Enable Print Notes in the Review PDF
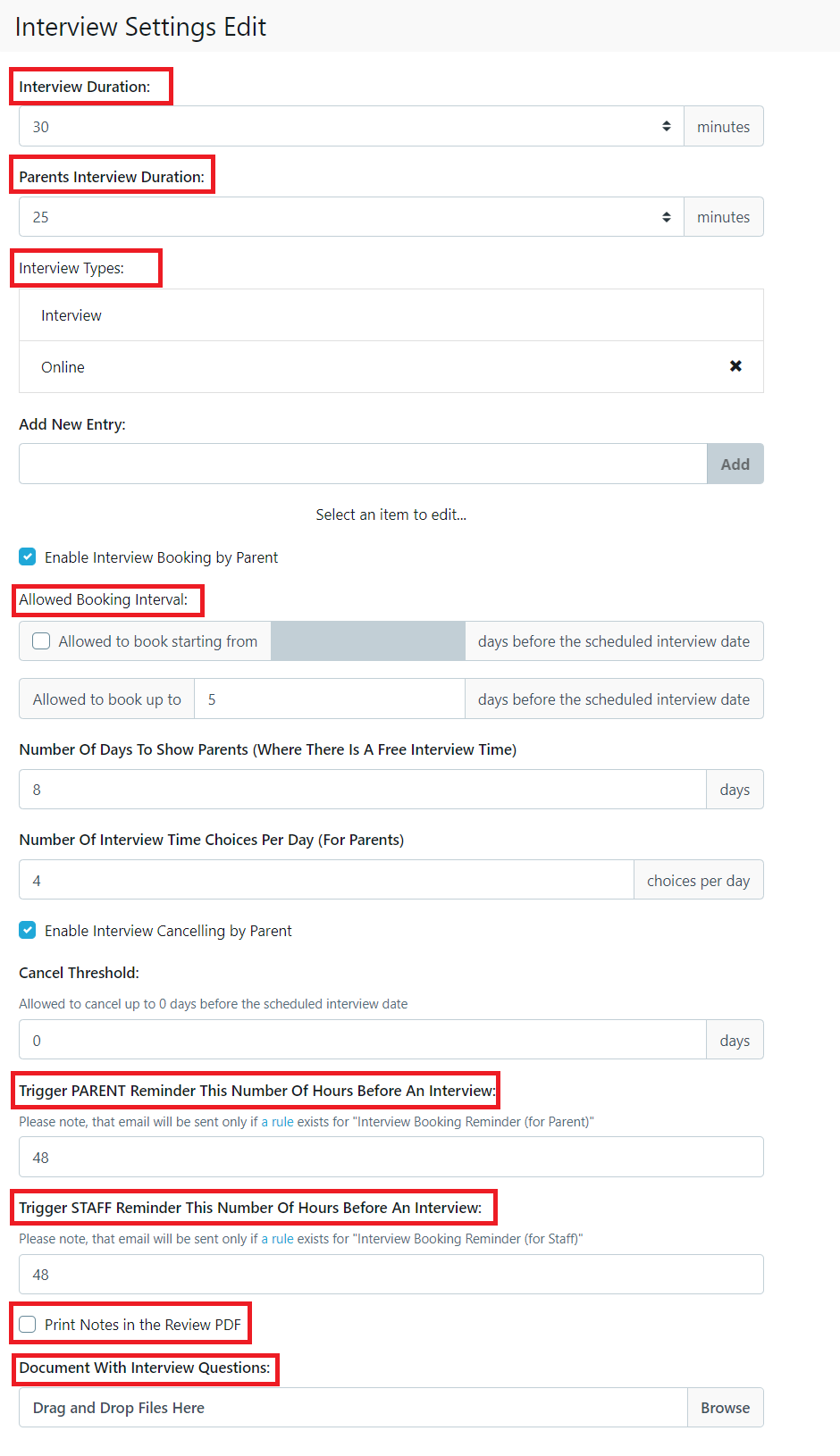 tap(28, 1325)
